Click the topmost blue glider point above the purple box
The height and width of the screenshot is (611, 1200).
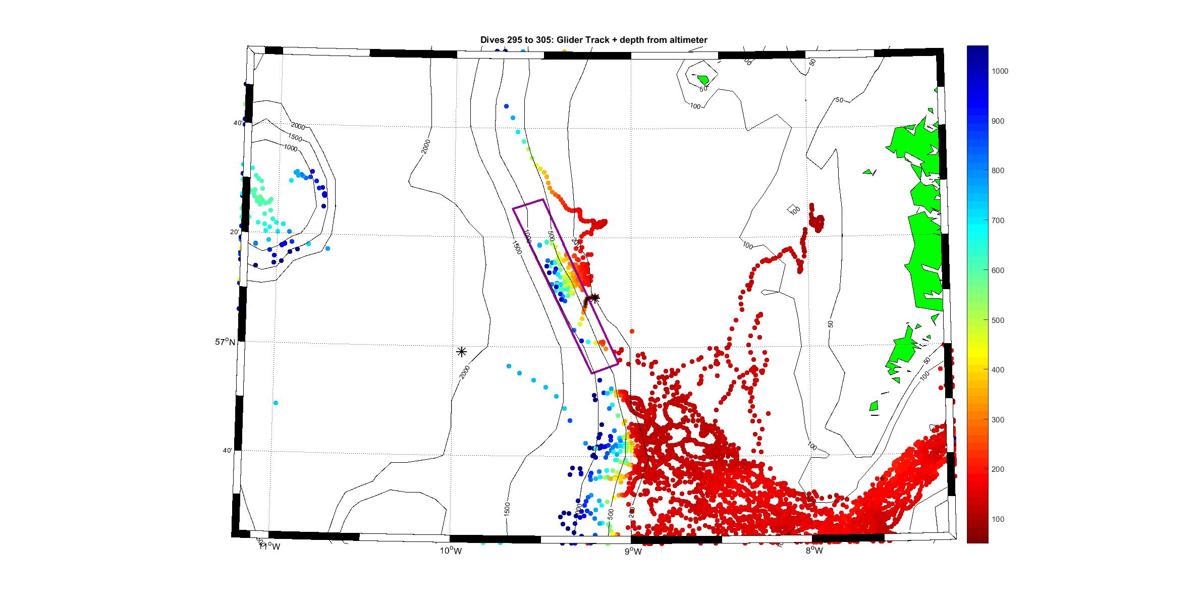(x=508, y=105)
